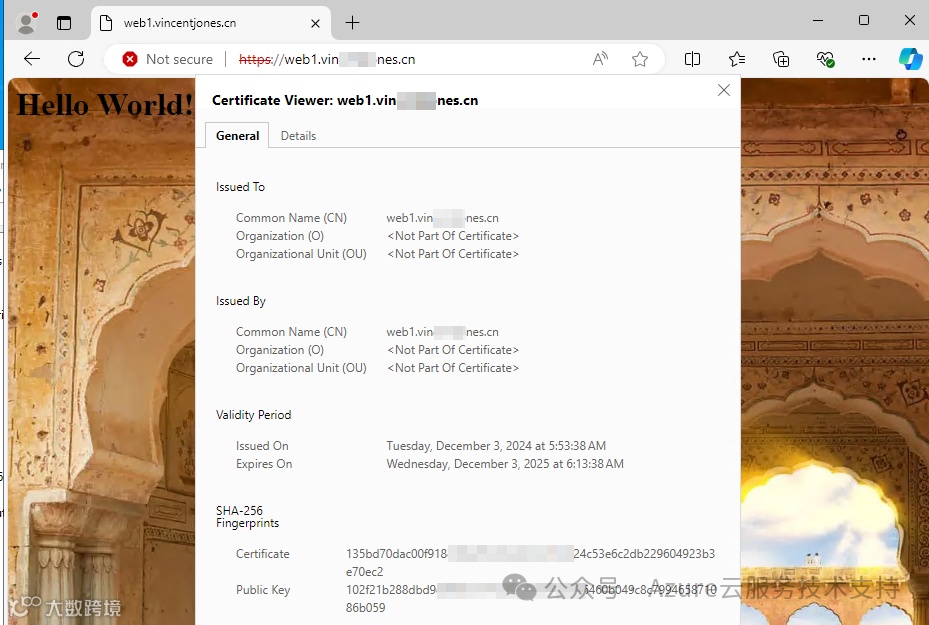Add this page to favorites star

[x=640, y=59]
